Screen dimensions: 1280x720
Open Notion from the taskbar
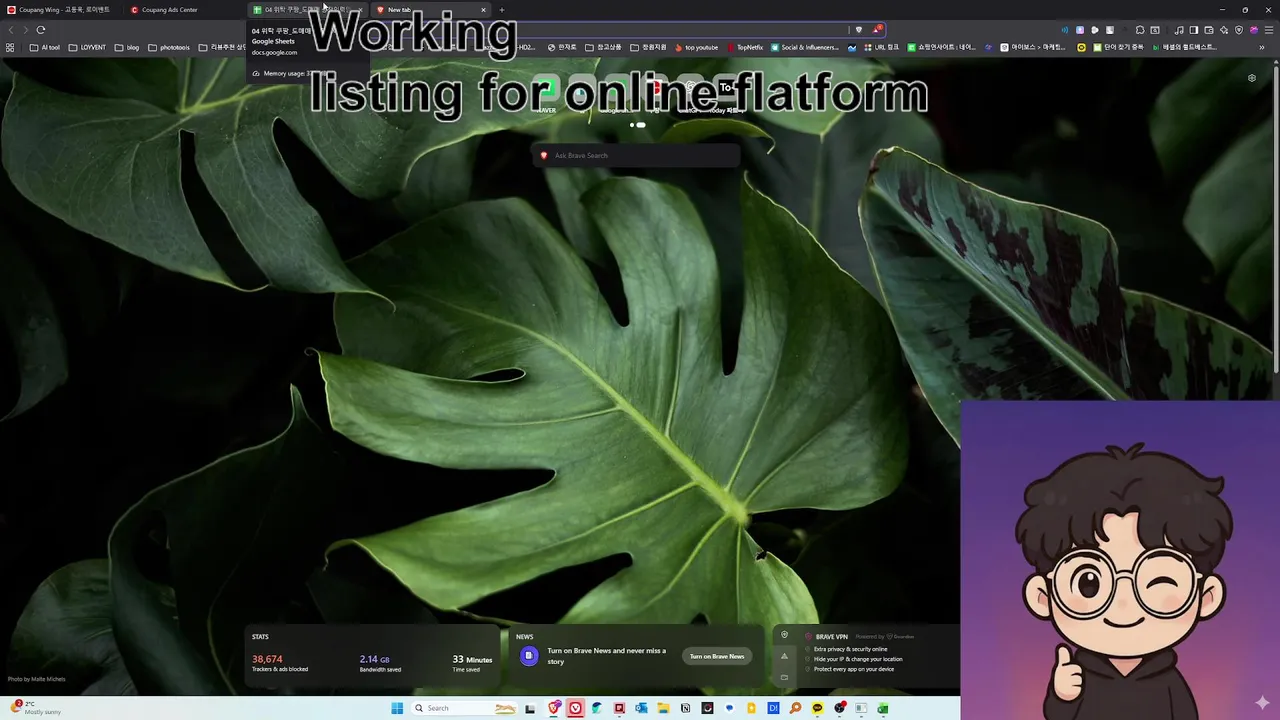click(x=685, y=708)
